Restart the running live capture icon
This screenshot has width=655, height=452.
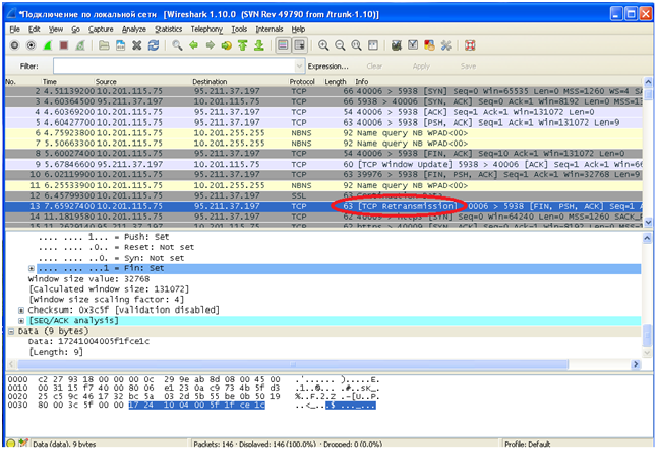(80, 46)
